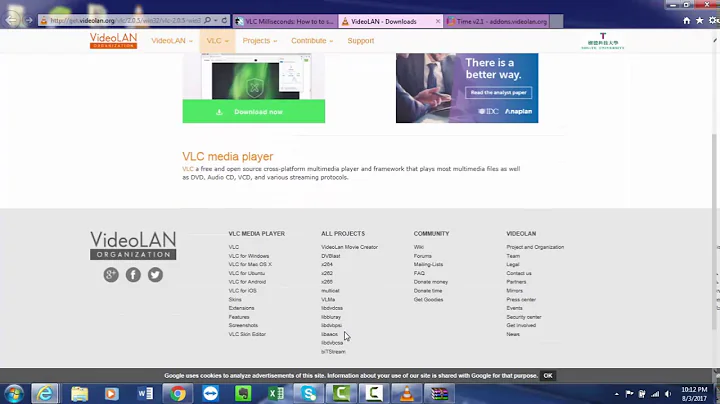Viewport: 720px width, 404px height.
Task: Open VLC for iOS footer link
Action: (242, 291)
